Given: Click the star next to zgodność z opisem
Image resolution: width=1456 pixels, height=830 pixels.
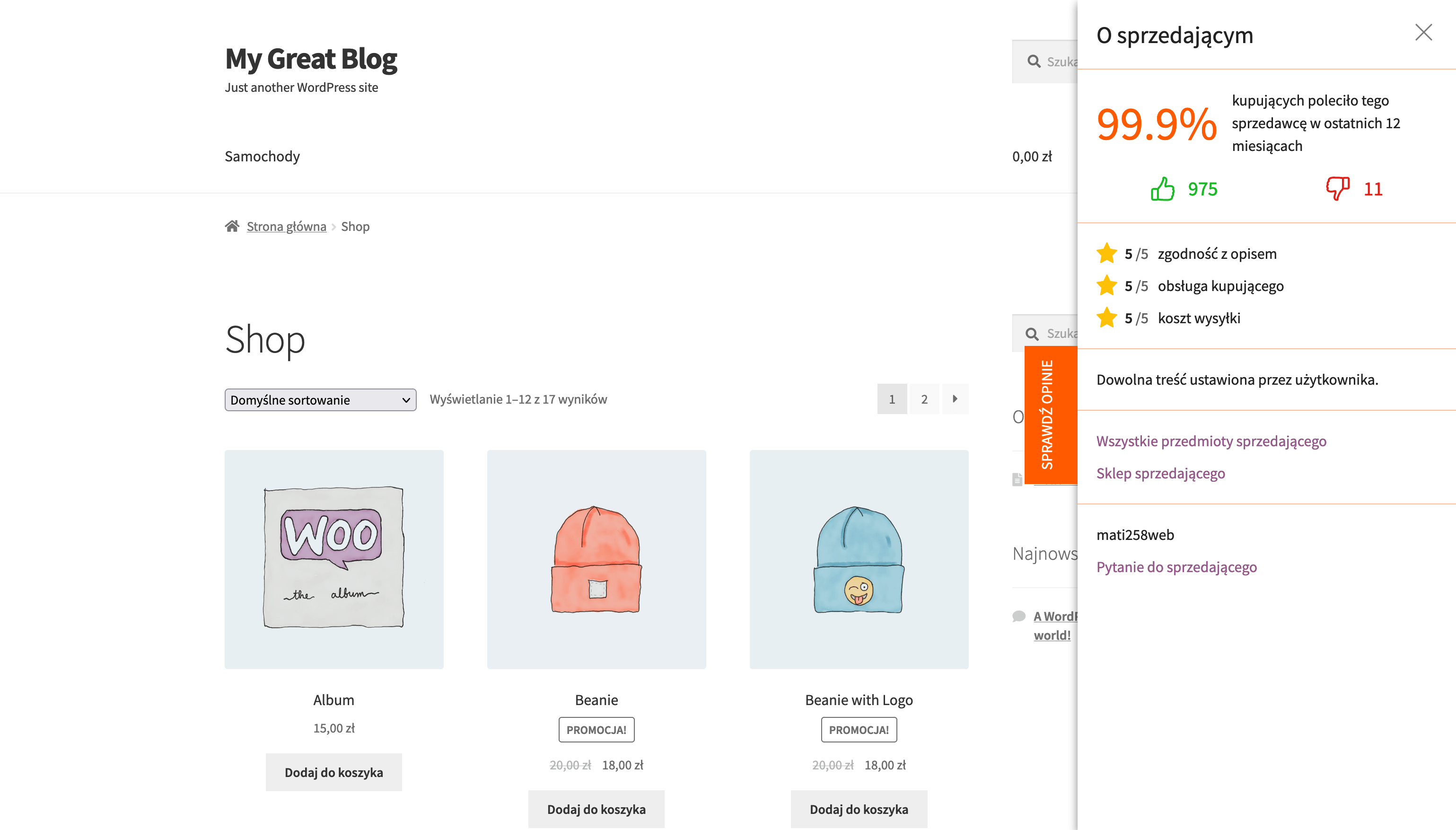Looking at the screenshot, I should click(x=1106, y=254).
